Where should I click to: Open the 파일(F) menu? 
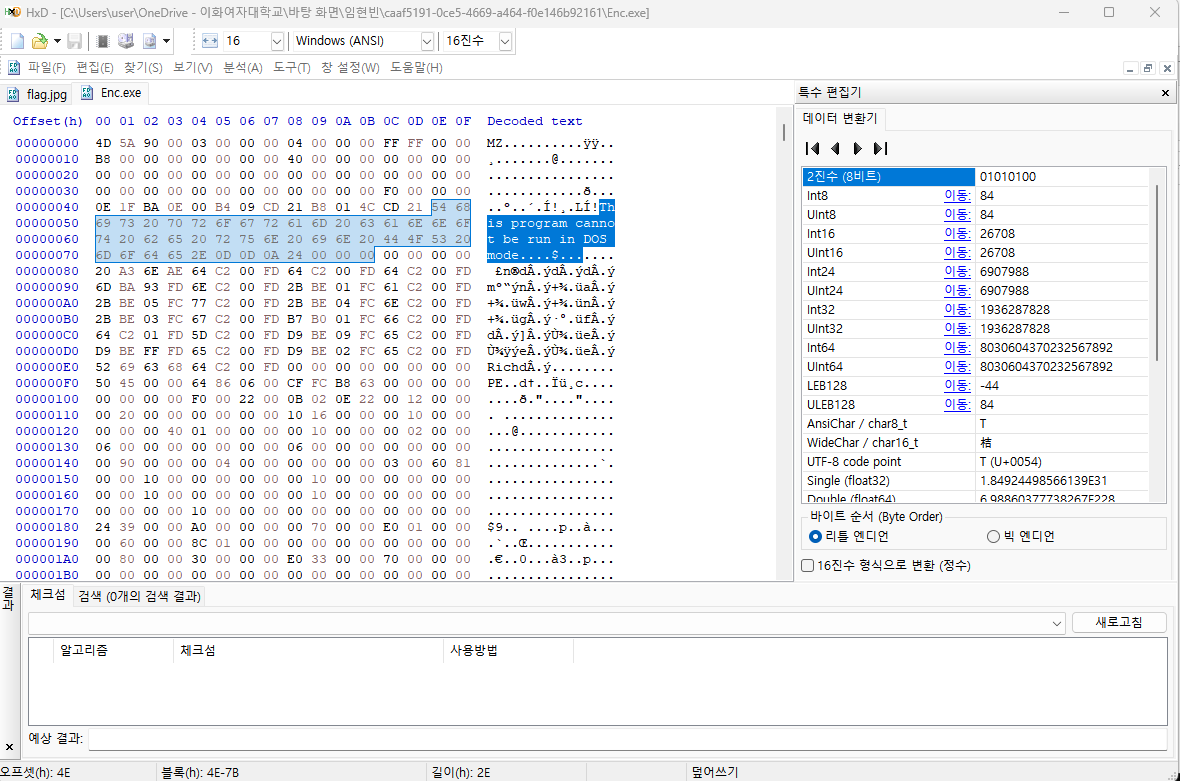click(x=47, y=68)
